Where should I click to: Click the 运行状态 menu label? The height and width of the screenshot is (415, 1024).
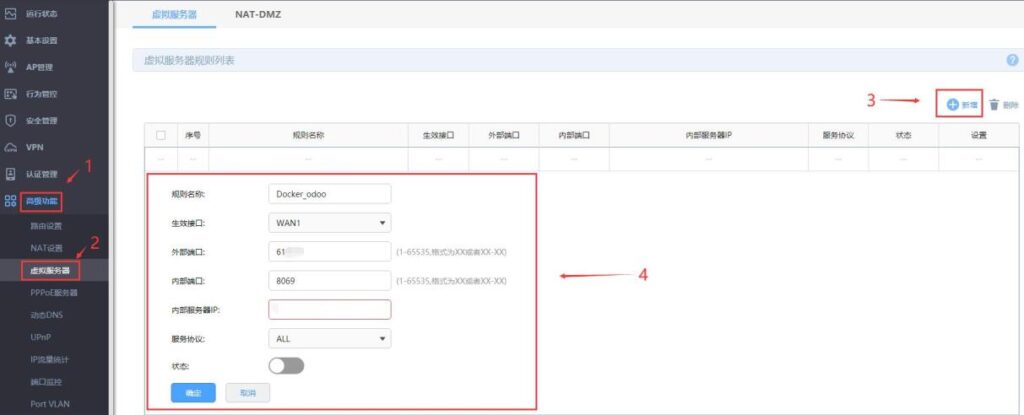(x=41, y=14)
